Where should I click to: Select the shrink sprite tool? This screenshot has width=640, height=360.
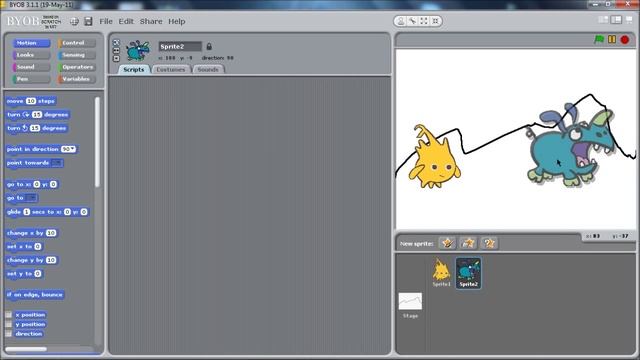(436, 21)
